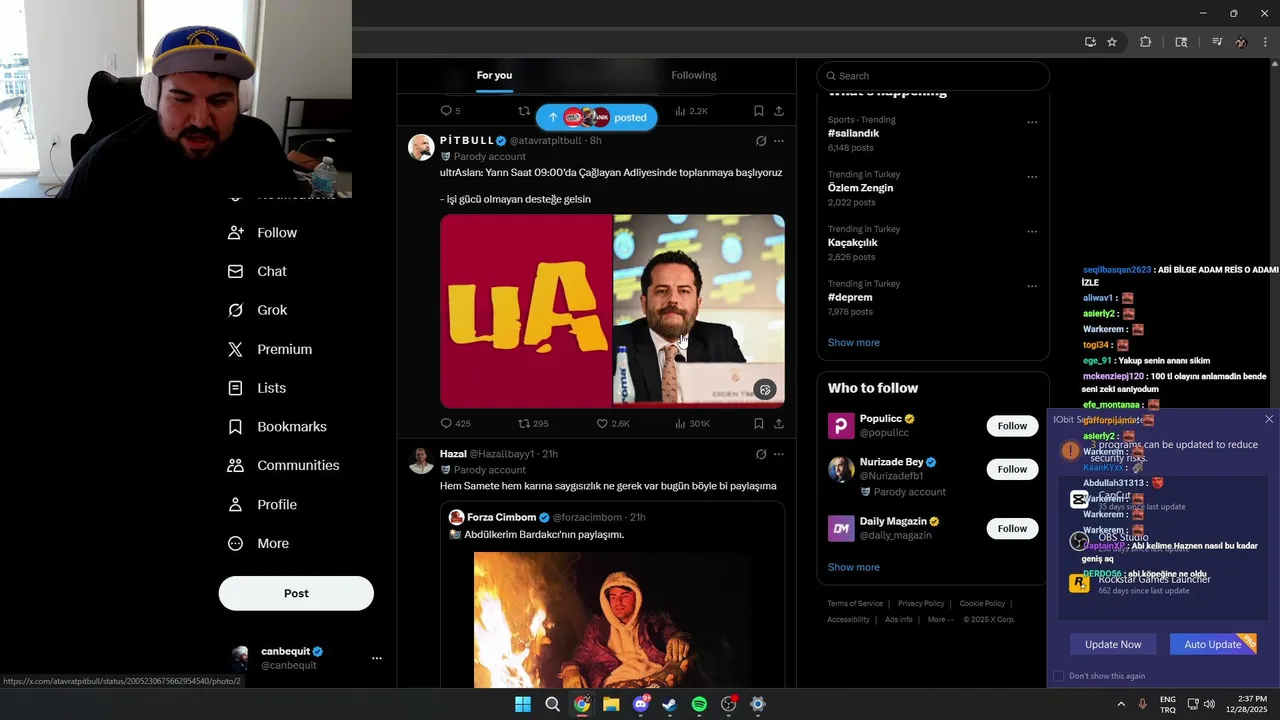Show new posts via the 'posted' pill

pos(597,117)
